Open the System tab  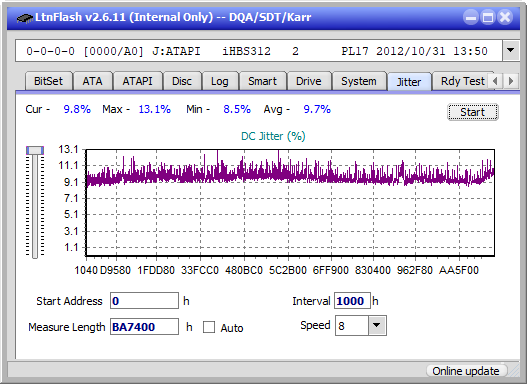coord(359,81)
